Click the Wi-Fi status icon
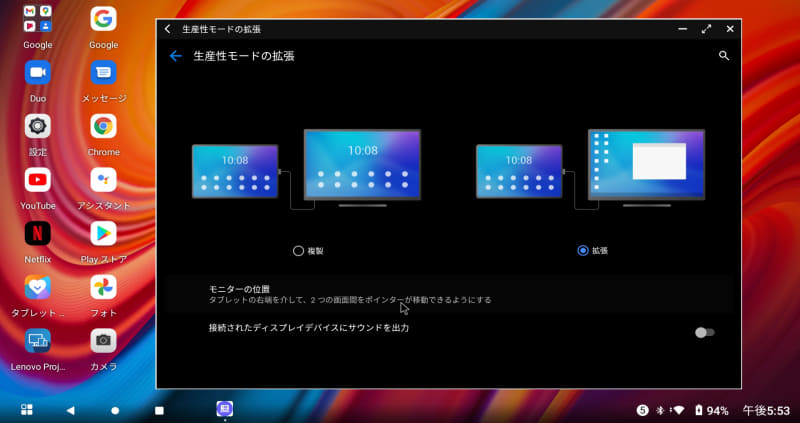Image resolution: width=800 pixels, height=423 pixels. pos(678,410)
